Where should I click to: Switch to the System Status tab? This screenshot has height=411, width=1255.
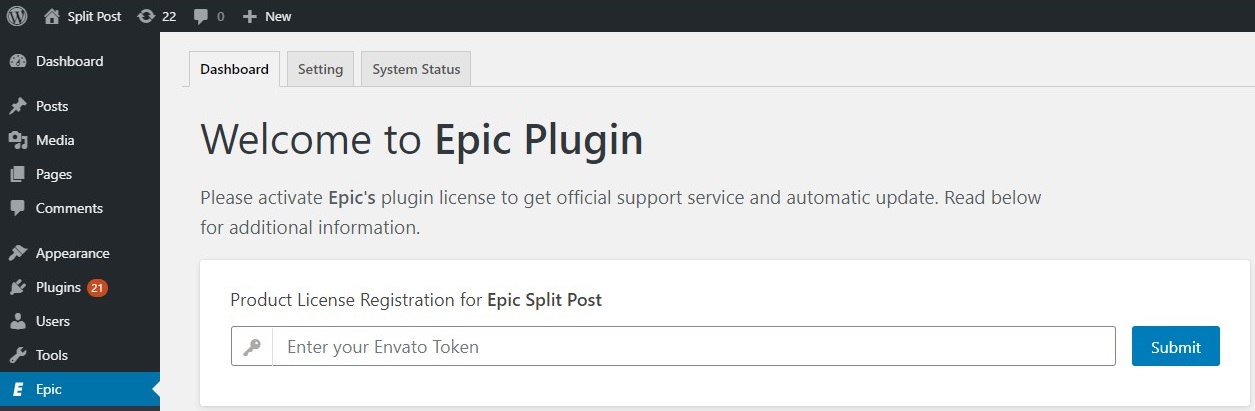pyautogui.click(x=416, y=69)
